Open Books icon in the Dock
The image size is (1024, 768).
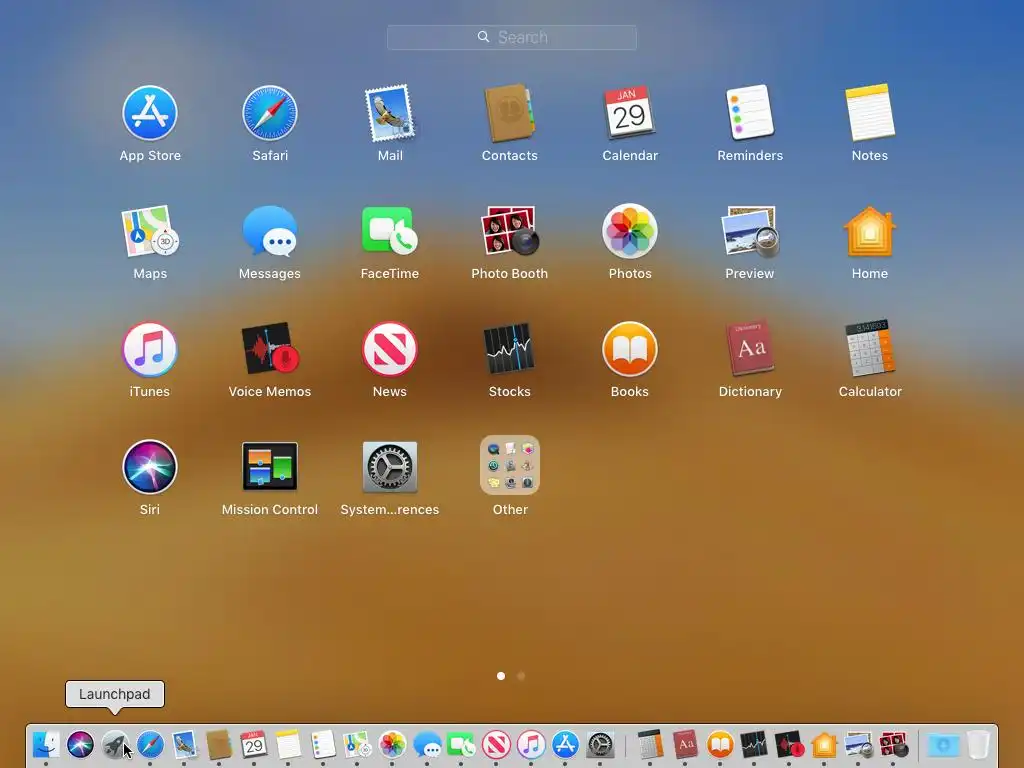click(720, 744)
